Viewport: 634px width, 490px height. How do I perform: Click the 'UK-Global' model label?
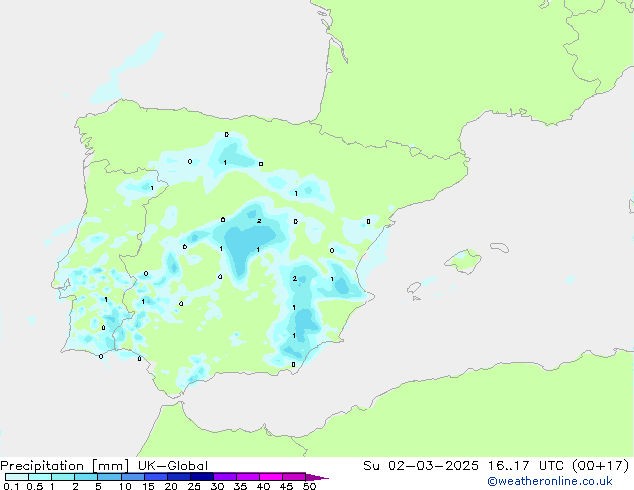pos(173,466)
